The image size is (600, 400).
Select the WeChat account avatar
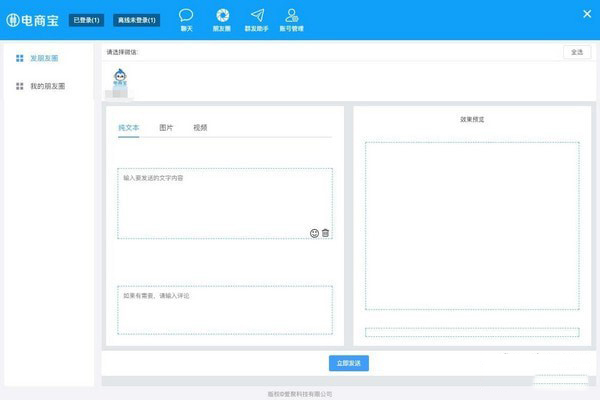coord(120,78)
